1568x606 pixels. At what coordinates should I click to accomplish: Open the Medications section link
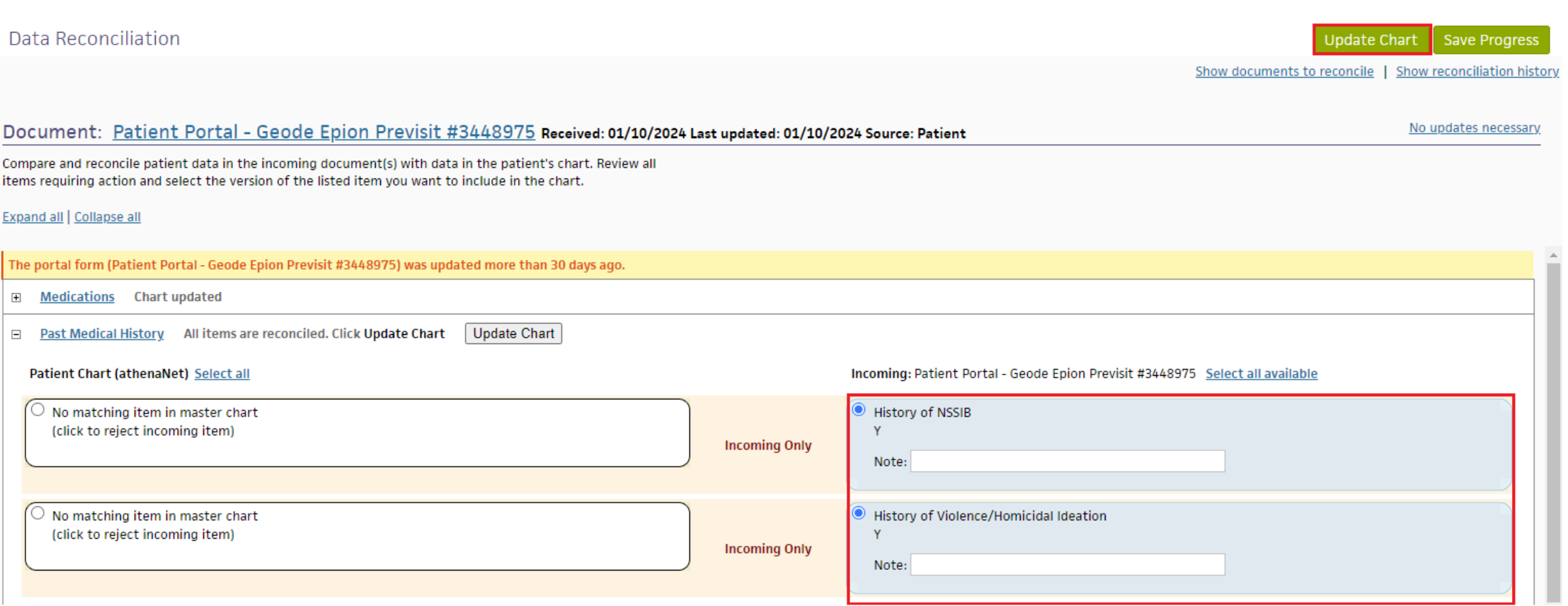point(77,297)
